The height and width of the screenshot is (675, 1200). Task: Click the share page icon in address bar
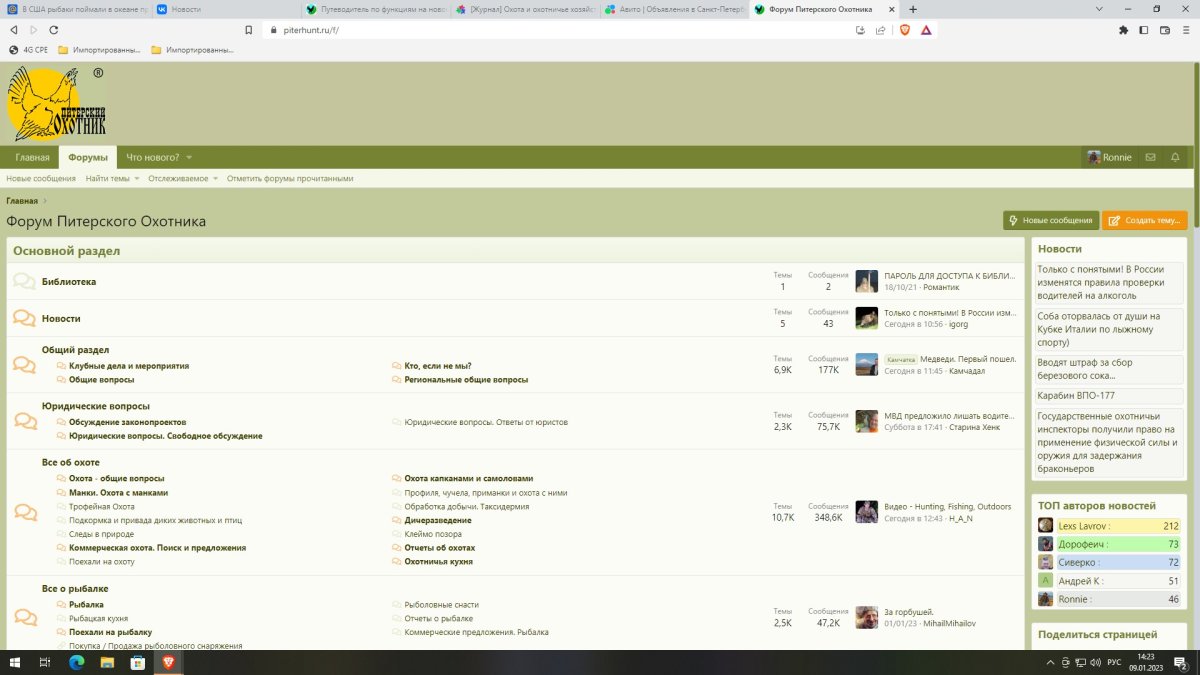880,30
